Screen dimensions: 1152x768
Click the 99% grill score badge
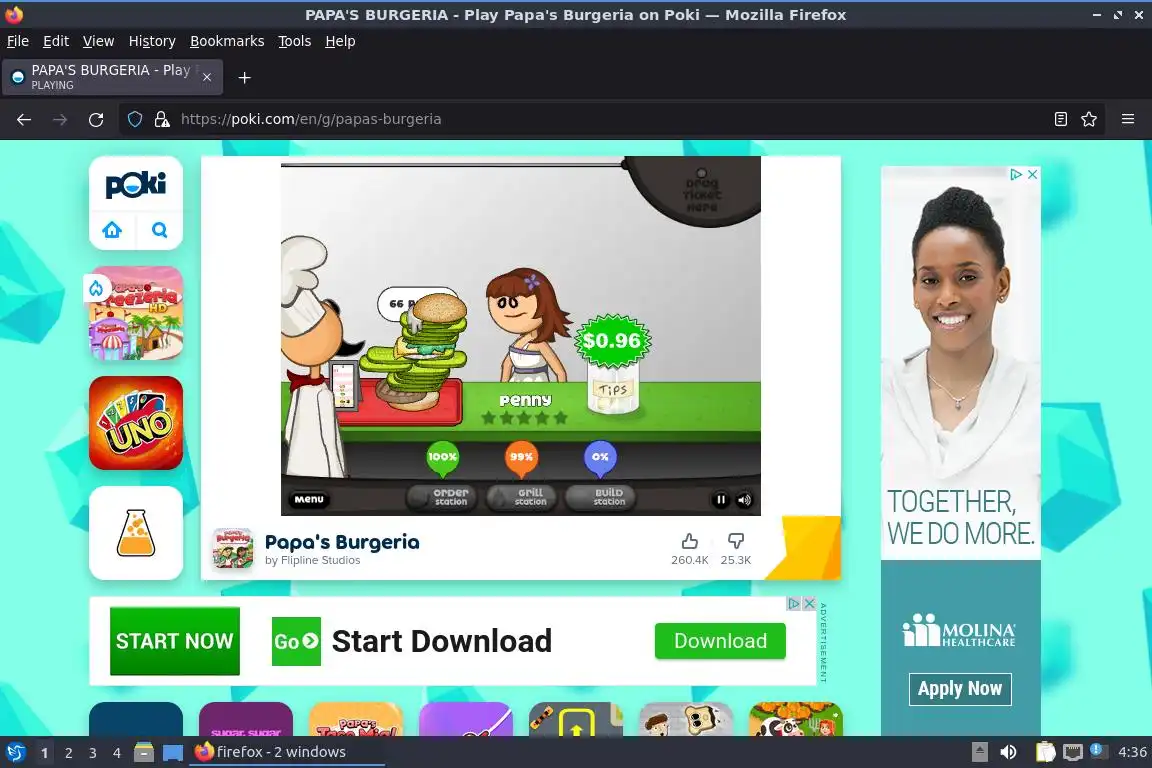click(x=521, y=457)
